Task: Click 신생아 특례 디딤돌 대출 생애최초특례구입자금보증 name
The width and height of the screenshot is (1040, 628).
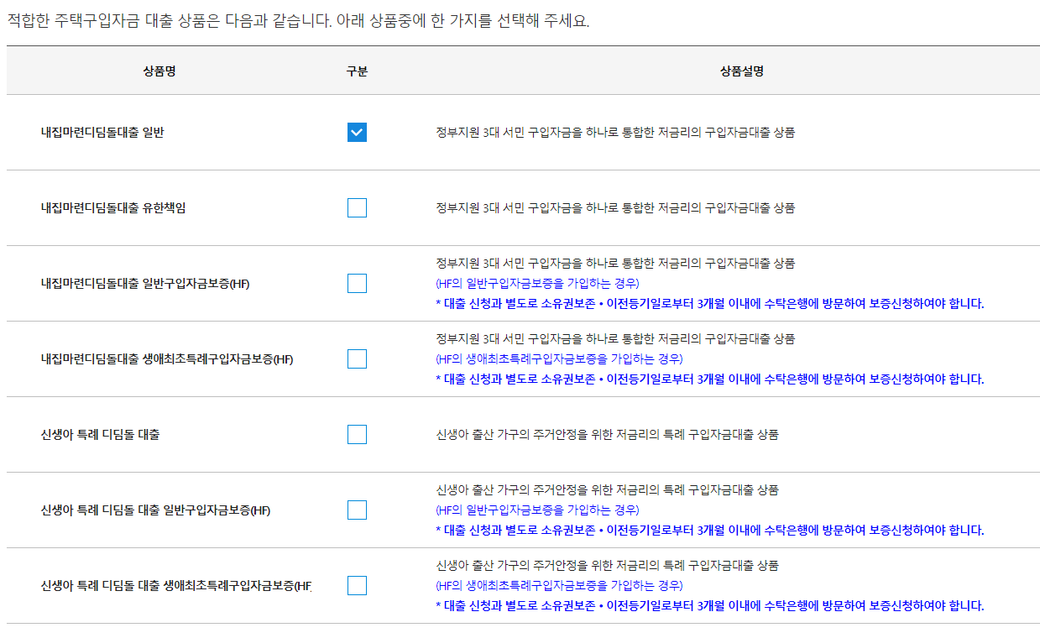Action: pos(176,586)
